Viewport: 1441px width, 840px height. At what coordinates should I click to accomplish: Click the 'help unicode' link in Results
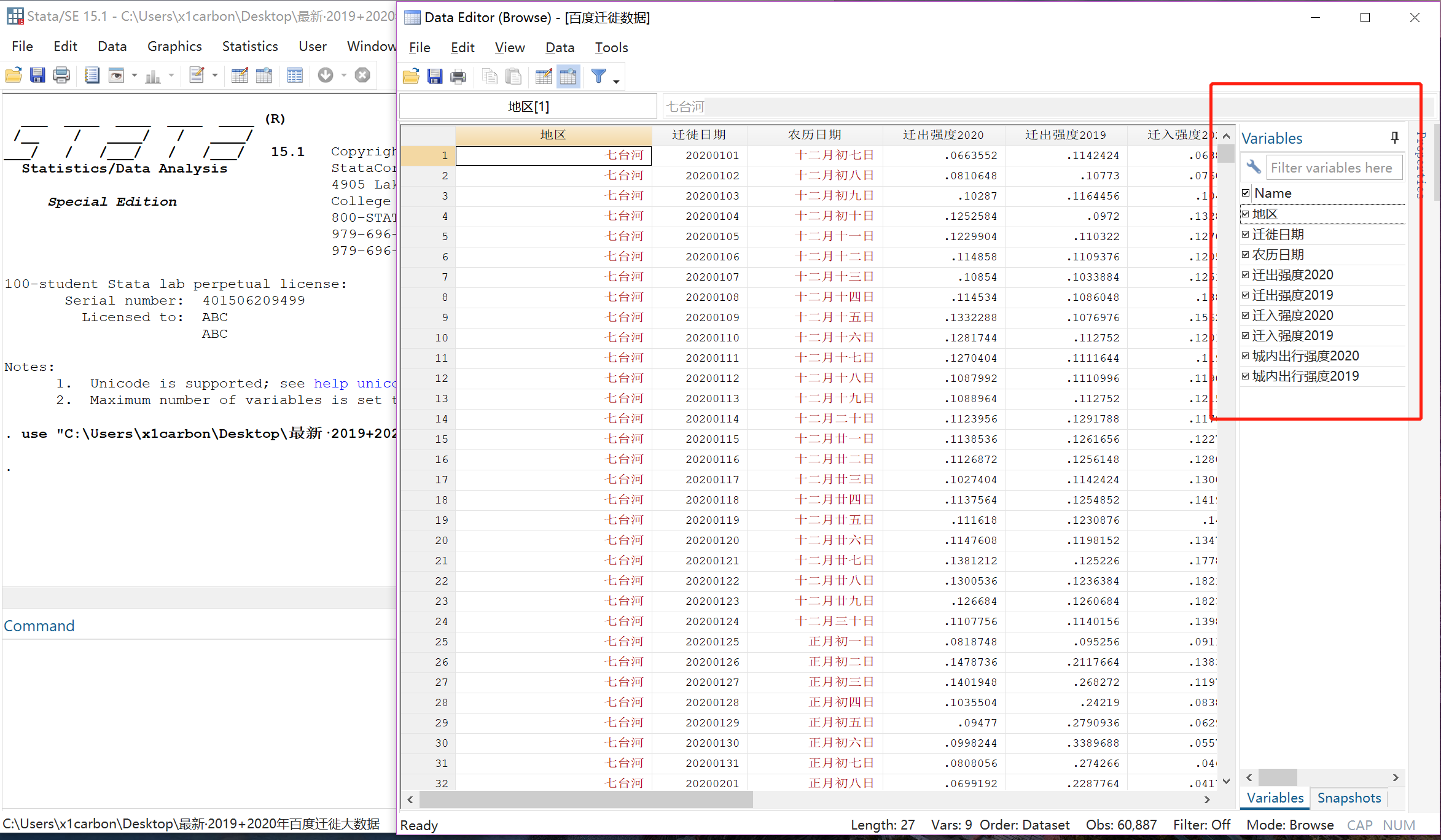(x=354, y=384)
